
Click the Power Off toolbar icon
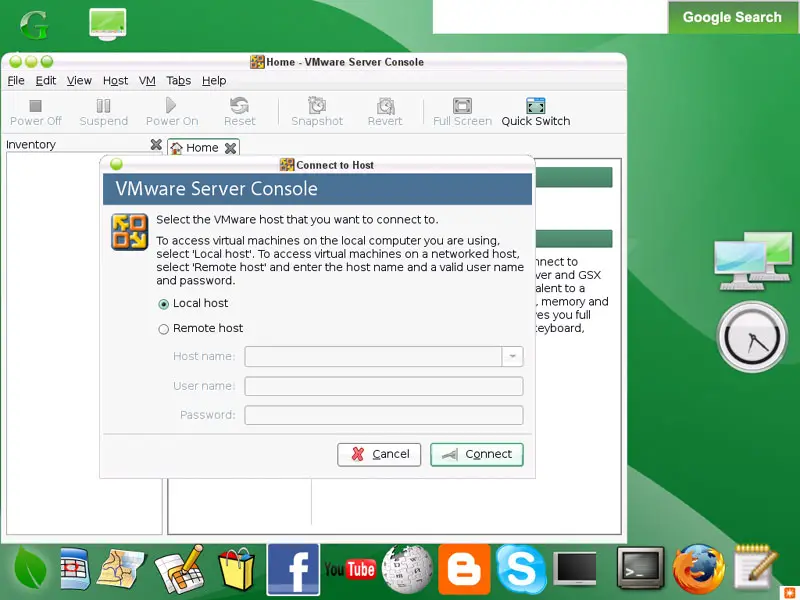[35, 106]
